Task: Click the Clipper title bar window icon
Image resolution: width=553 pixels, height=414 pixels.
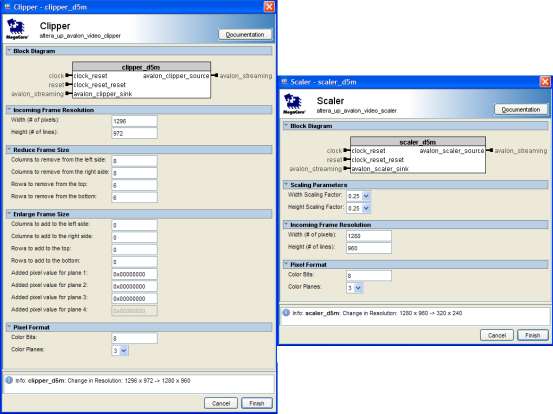Action: point(7,7)
